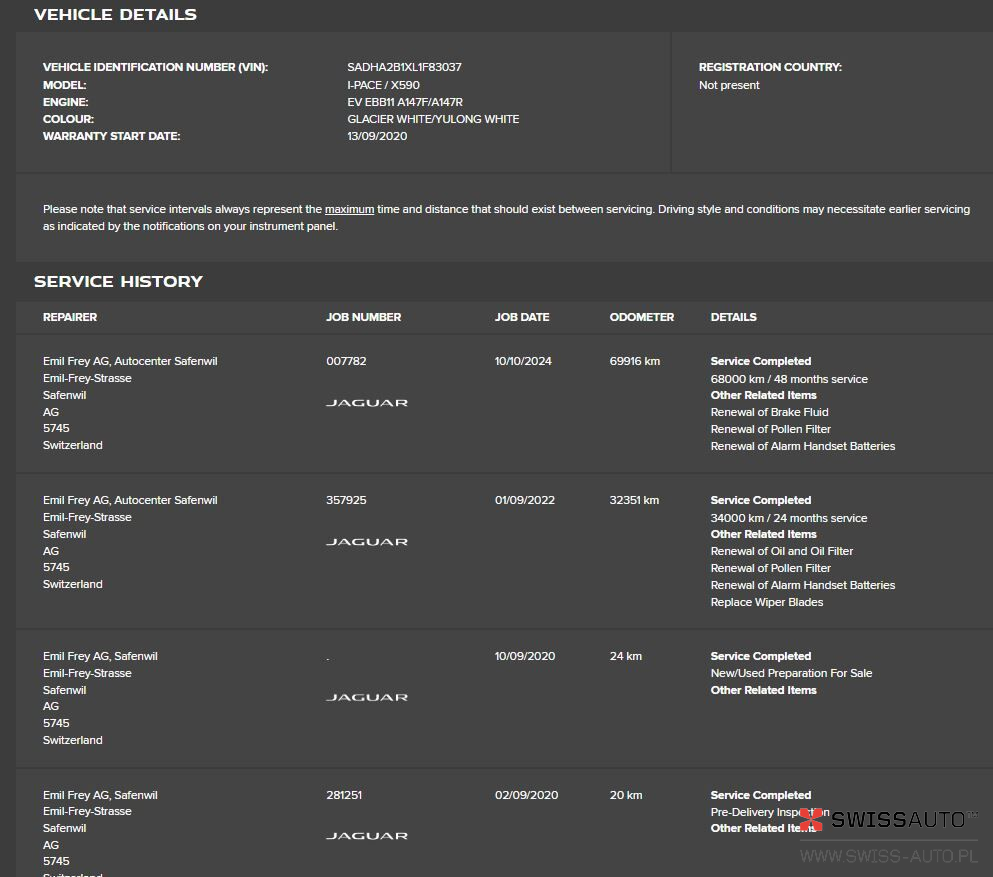Click the Jaguar logo beside job 281251
Screen dimensions: 993x877
[366, 836]
